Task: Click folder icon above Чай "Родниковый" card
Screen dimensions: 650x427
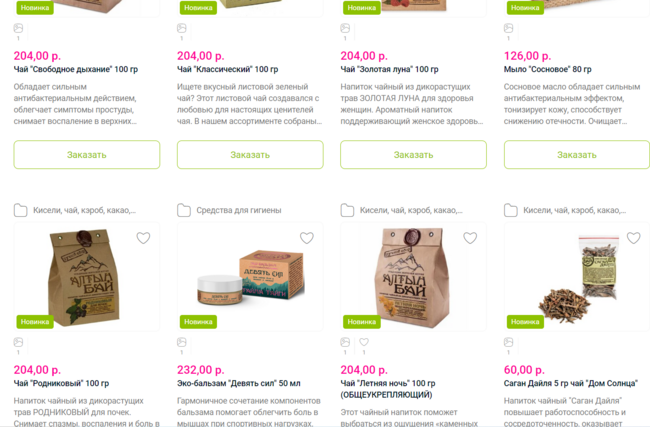Action: point(20,210)
